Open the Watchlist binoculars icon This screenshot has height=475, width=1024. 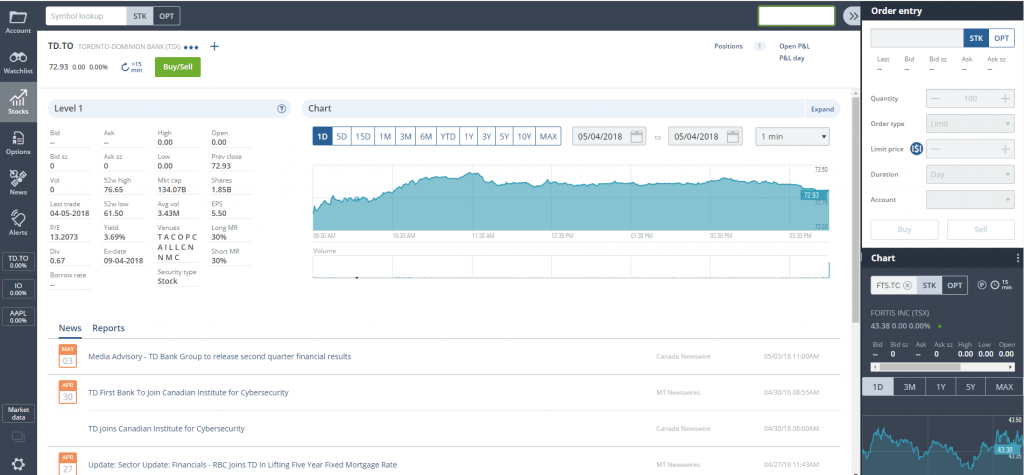click(x=18, y=61)
